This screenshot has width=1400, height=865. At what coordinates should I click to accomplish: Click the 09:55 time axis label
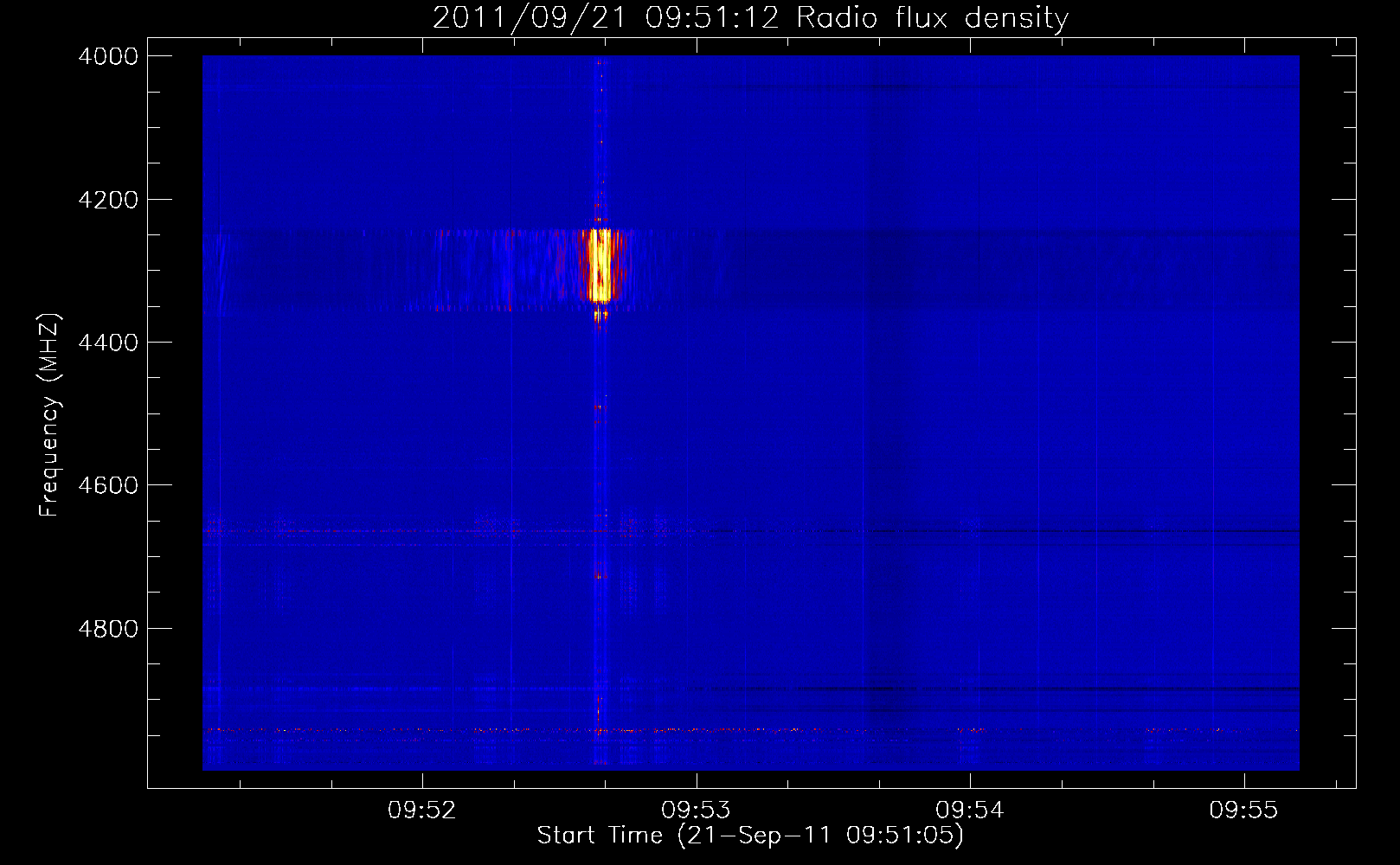[1243, 810]
